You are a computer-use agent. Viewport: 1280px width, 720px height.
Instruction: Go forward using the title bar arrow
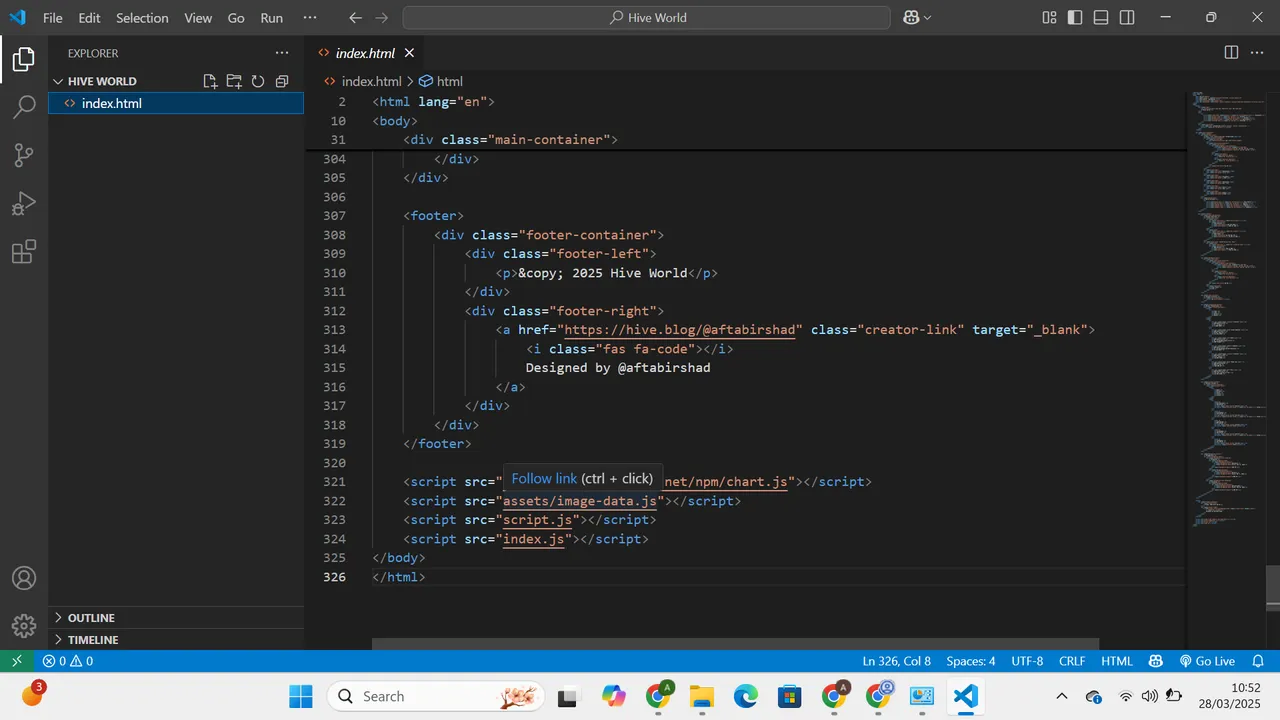(x=383, y=17)
